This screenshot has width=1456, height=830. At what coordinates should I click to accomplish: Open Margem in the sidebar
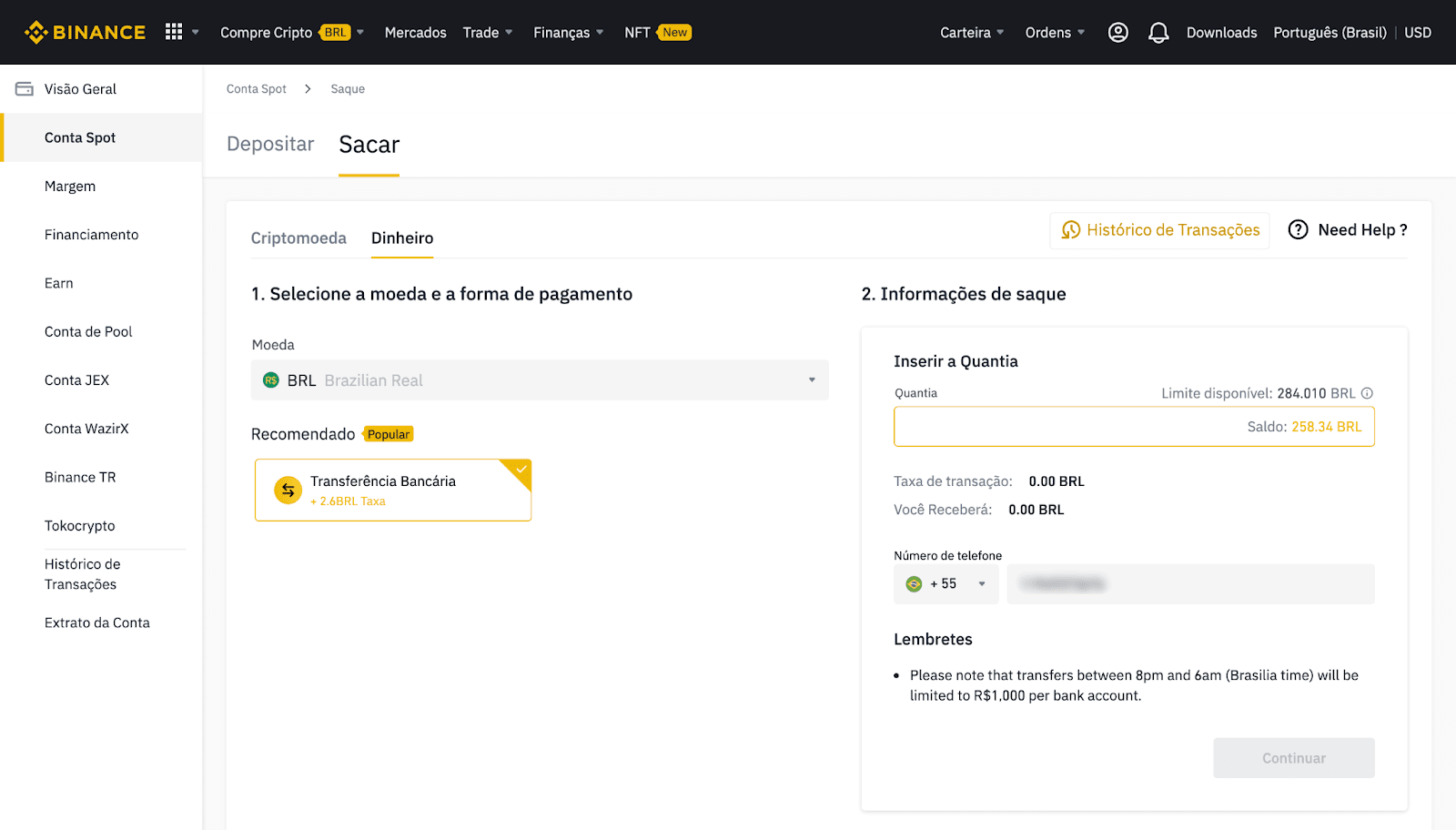70,187
